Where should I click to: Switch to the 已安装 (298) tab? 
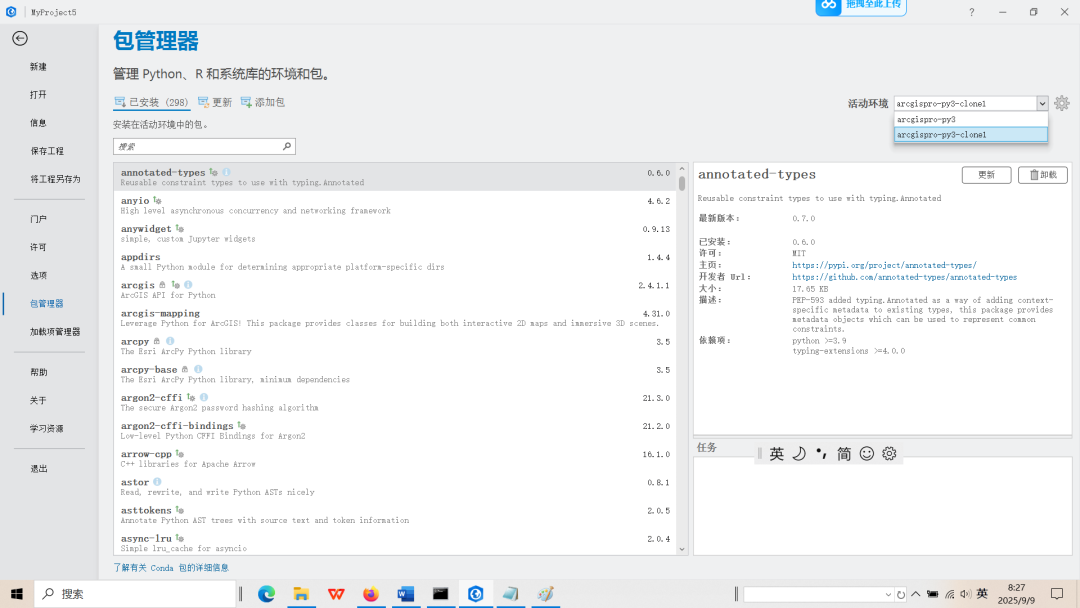pyautogui.click(x=152, y=102)
